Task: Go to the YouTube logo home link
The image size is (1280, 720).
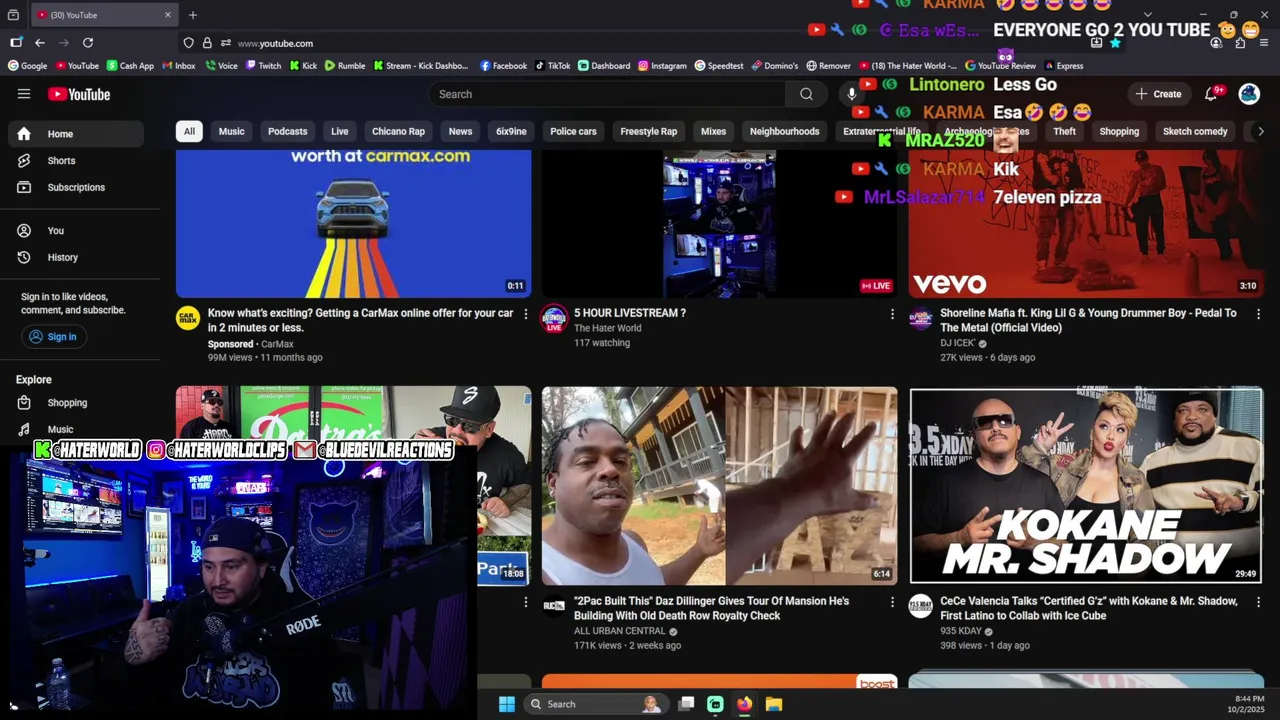Action: [79, 94]
